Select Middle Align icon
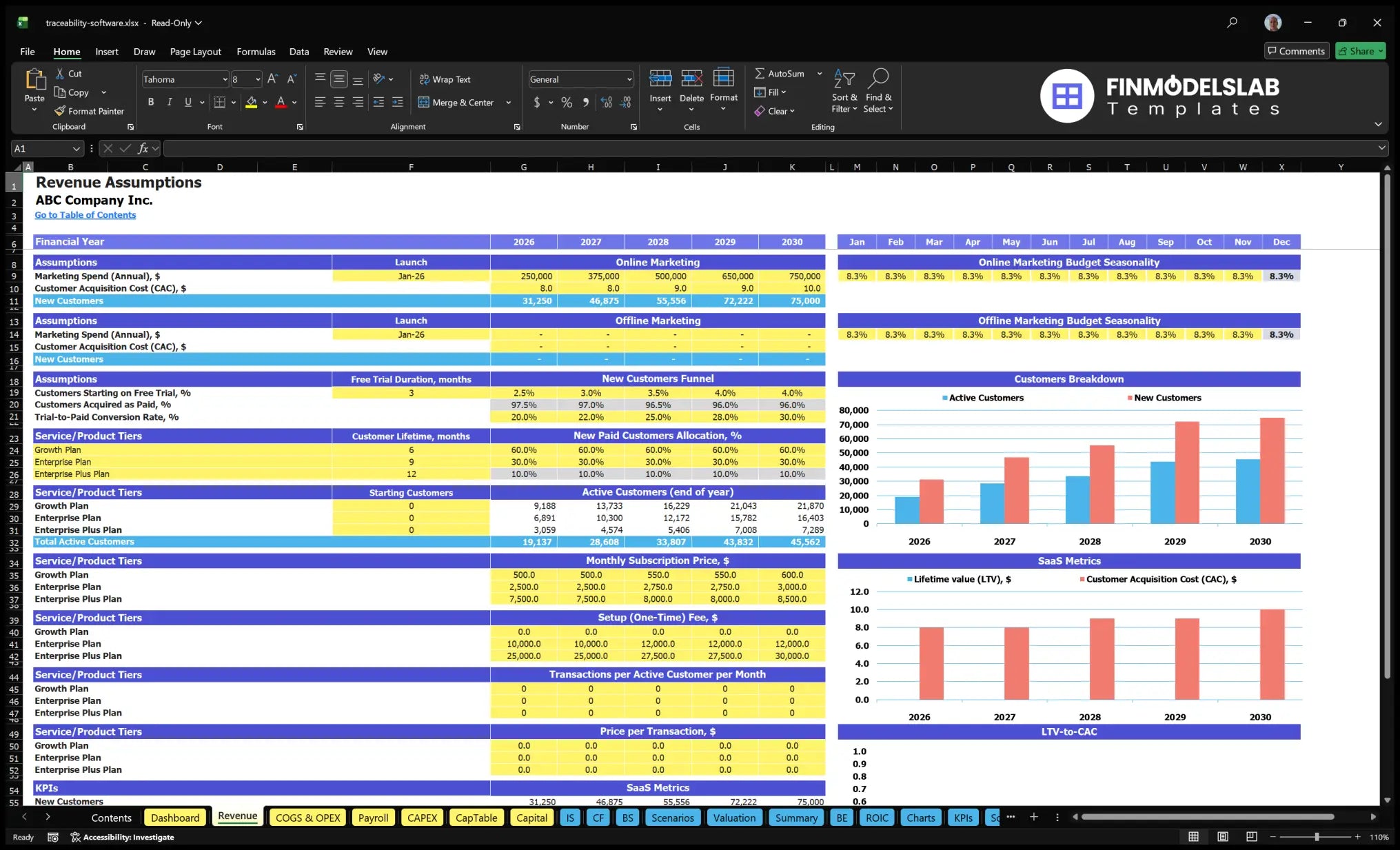 [338, 79]
